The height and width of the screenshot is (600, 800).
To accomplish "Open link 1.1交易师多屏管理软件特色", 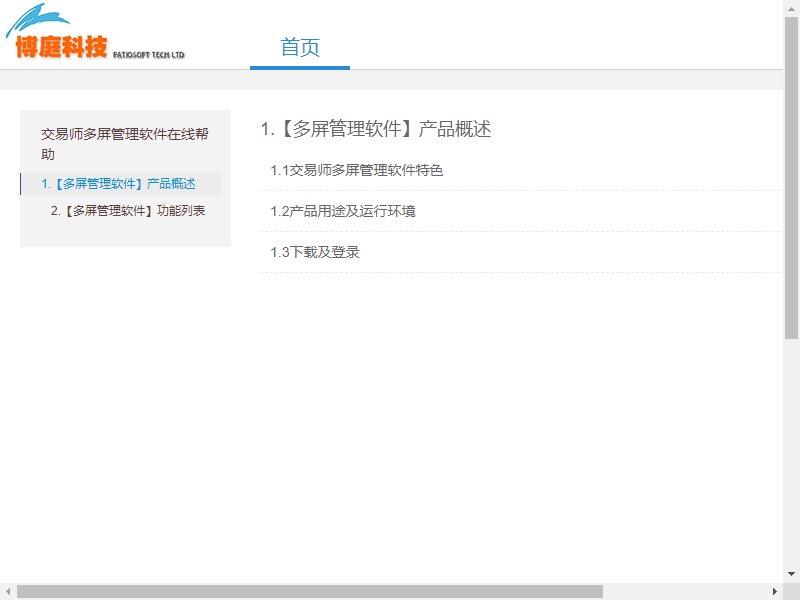I will tap(356, 170).
